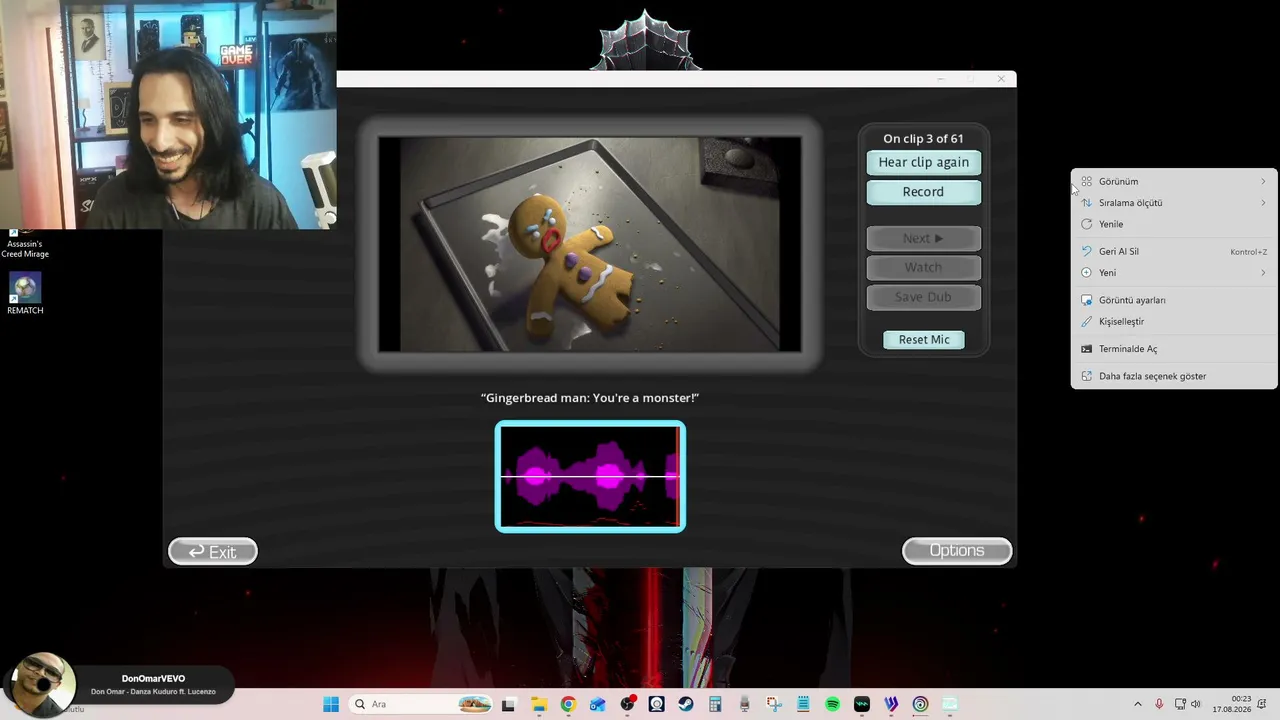
Task: Open Sıralama ölçütü submenu
Action: coord(1174,203)
